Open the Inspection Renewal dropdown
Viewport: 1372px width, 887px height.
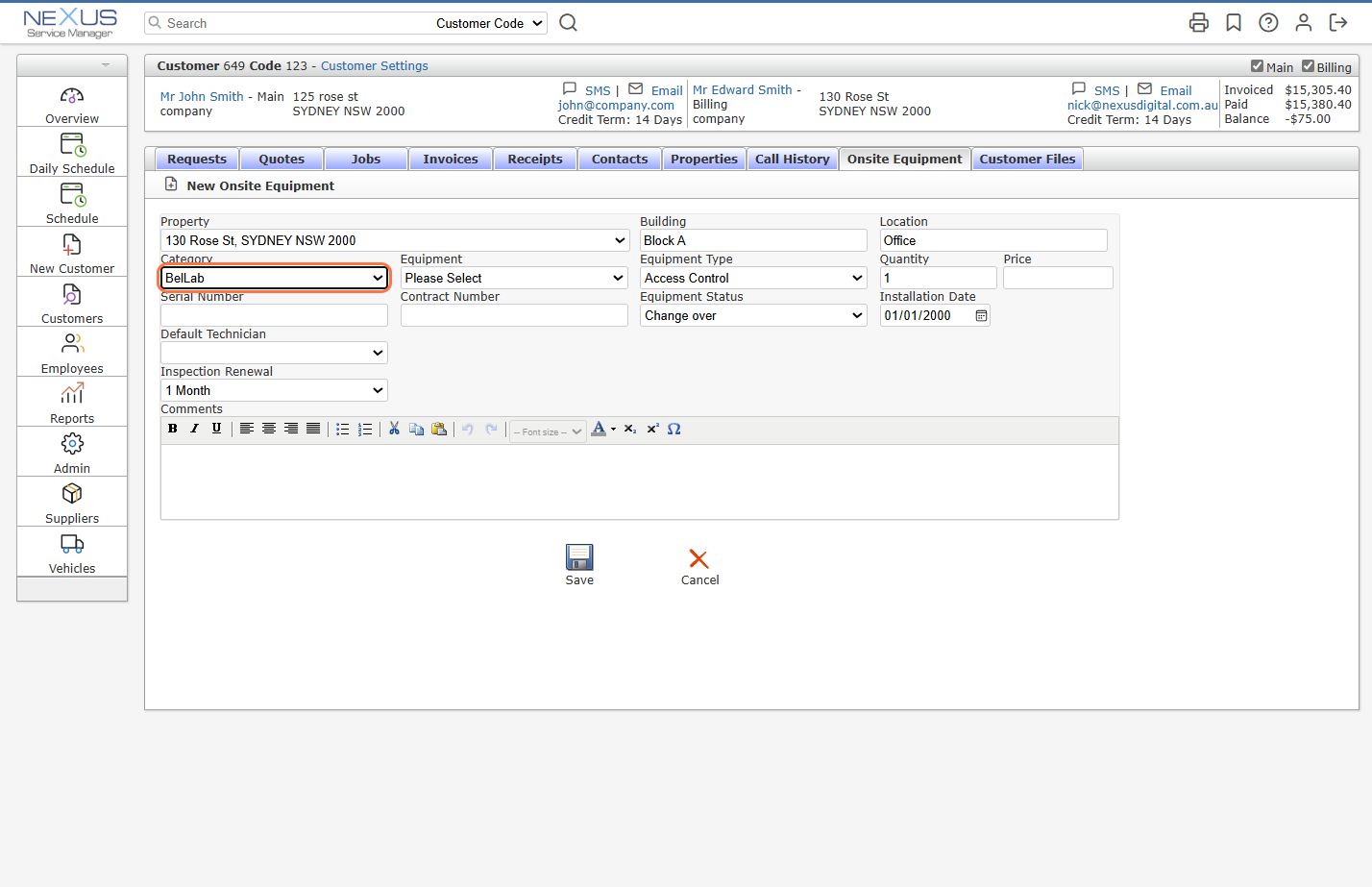[274, 390]
